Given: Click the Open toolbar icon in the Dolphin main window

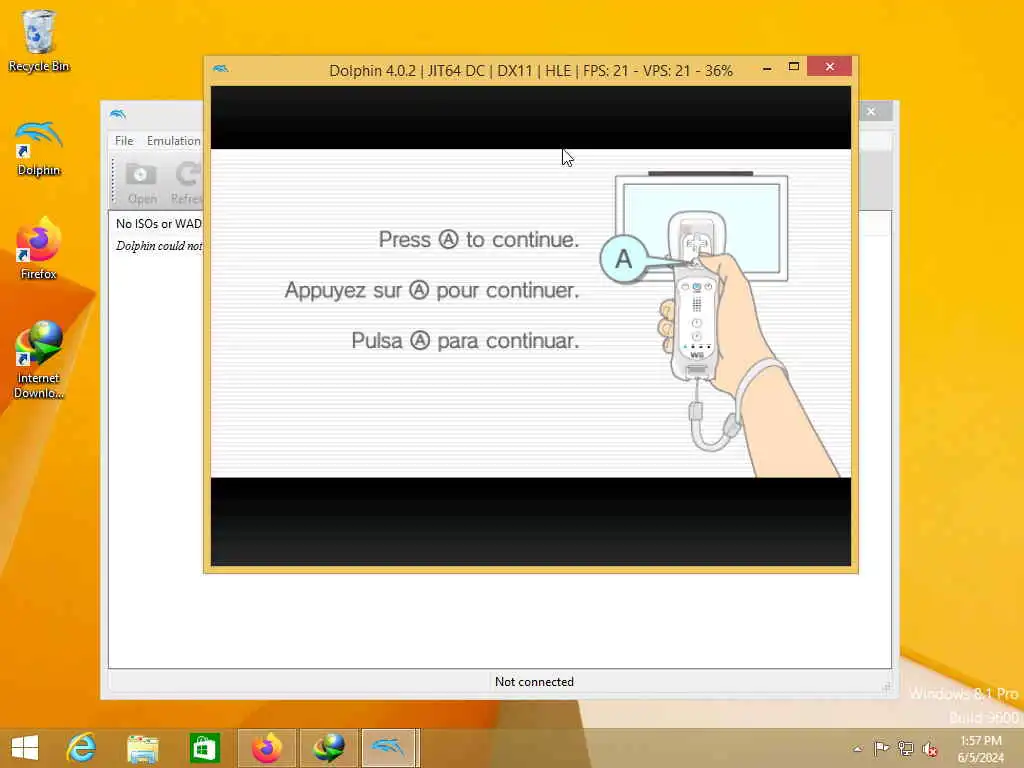Looking at the screenshot, I should (x=142, y=182).
